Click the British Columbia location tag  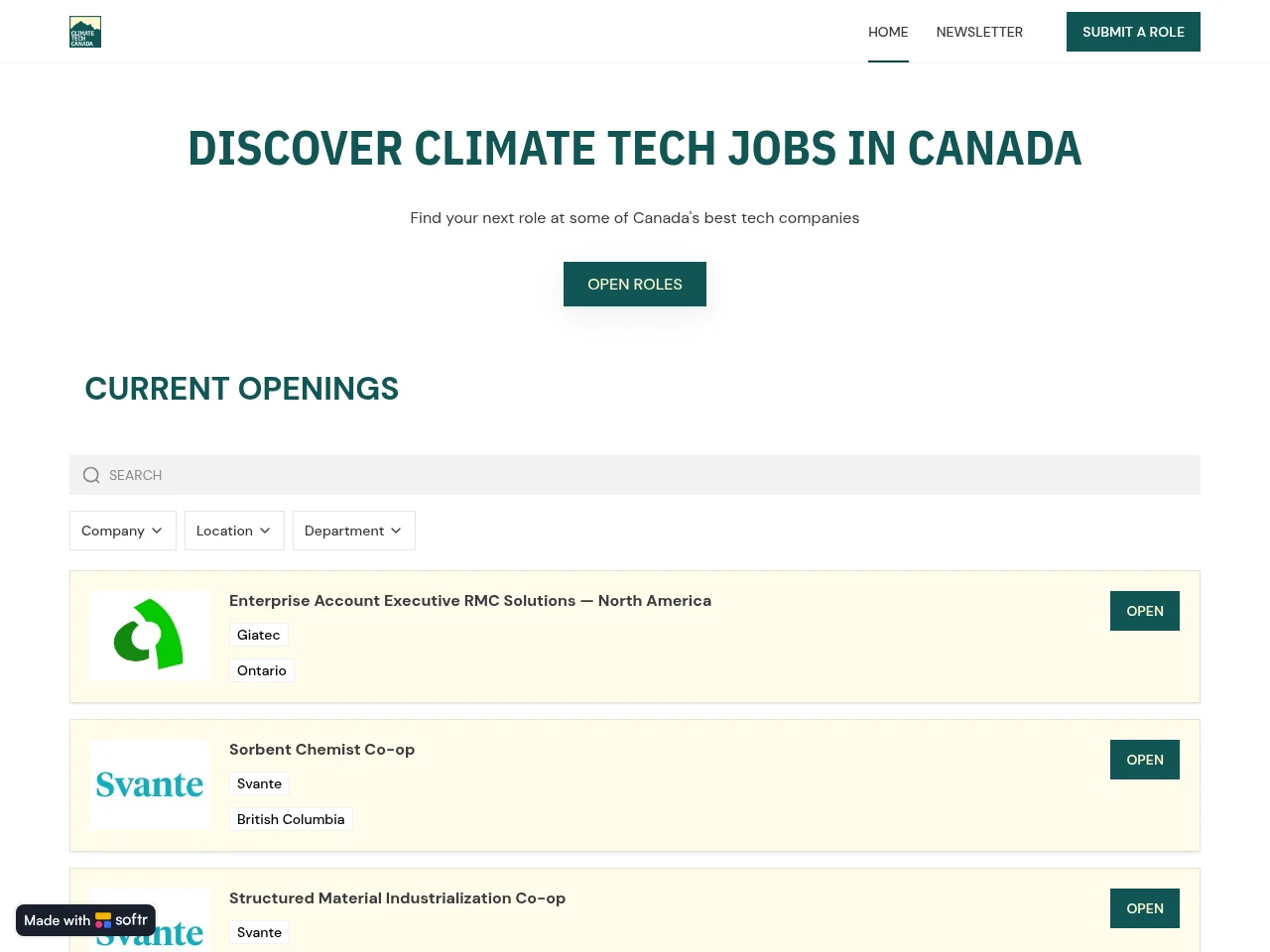(x=291, y=819)
